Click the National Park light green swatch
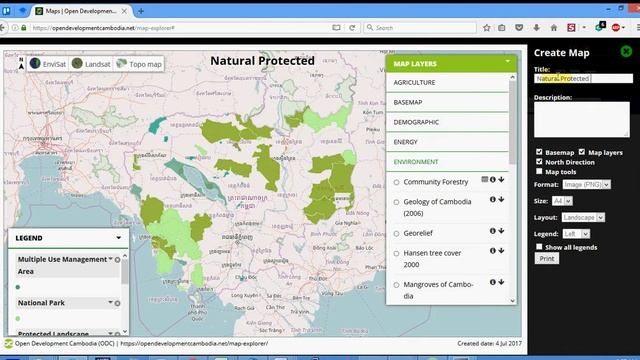This screenshot has height=360, width=640. pos(18,319)
